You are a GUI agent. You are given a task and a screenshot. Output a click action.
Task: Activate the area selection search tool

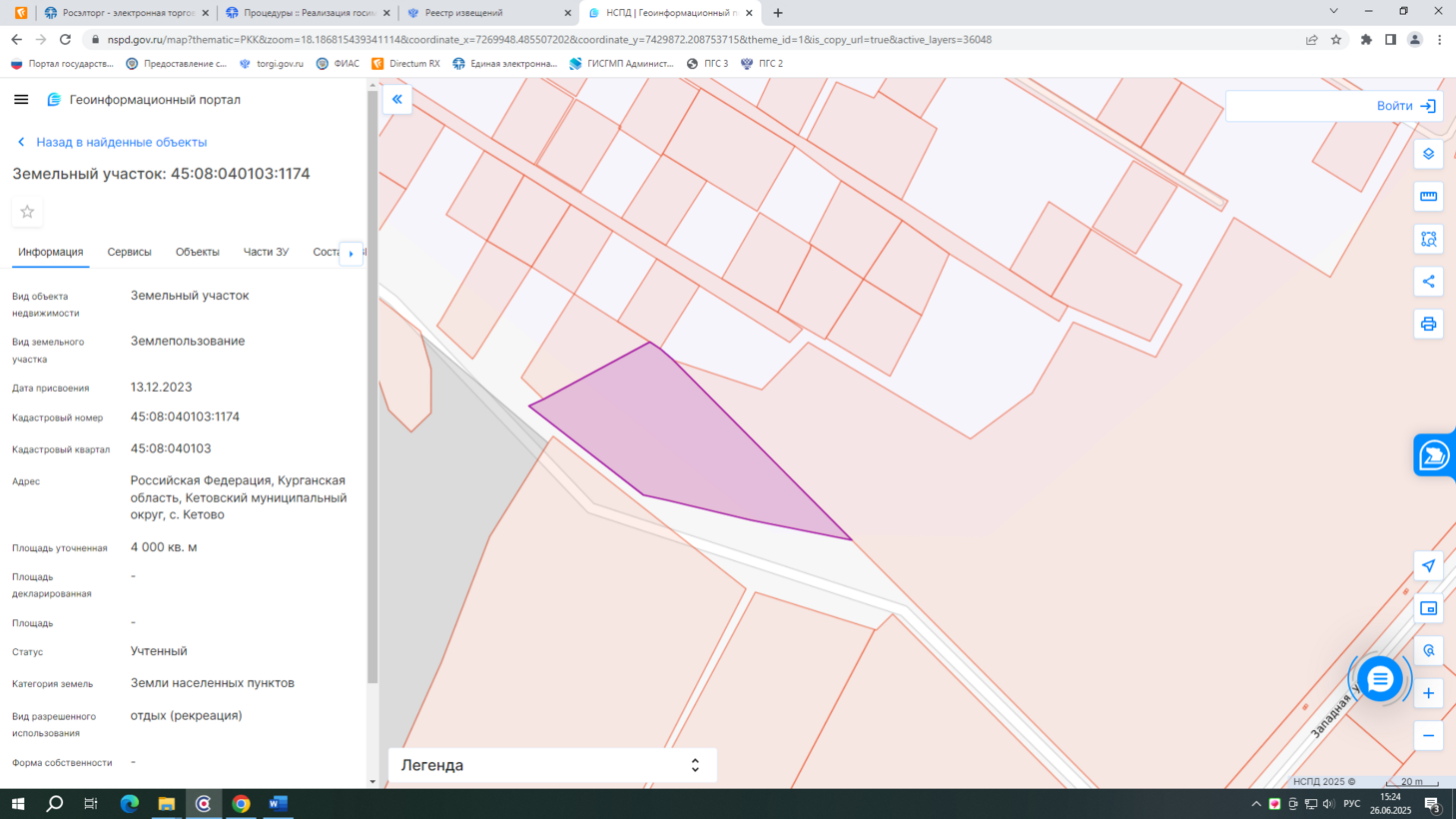click(1428, 239)
